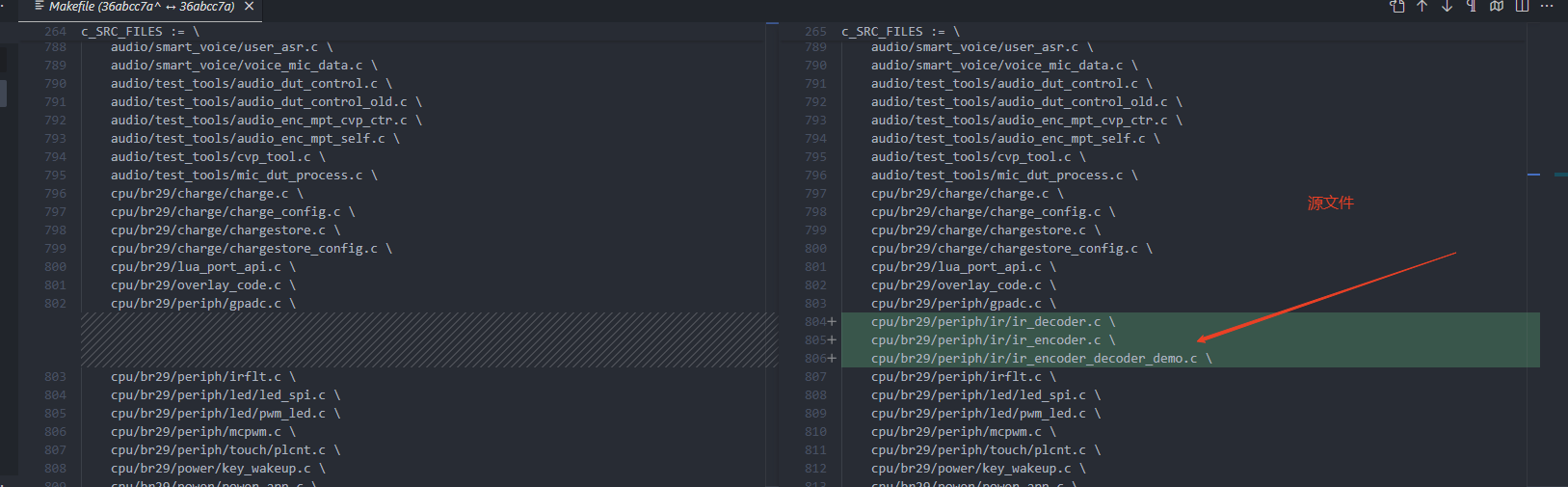Stage added line 804 plus marker
The image size is (1568, 487).
(832, 322)
